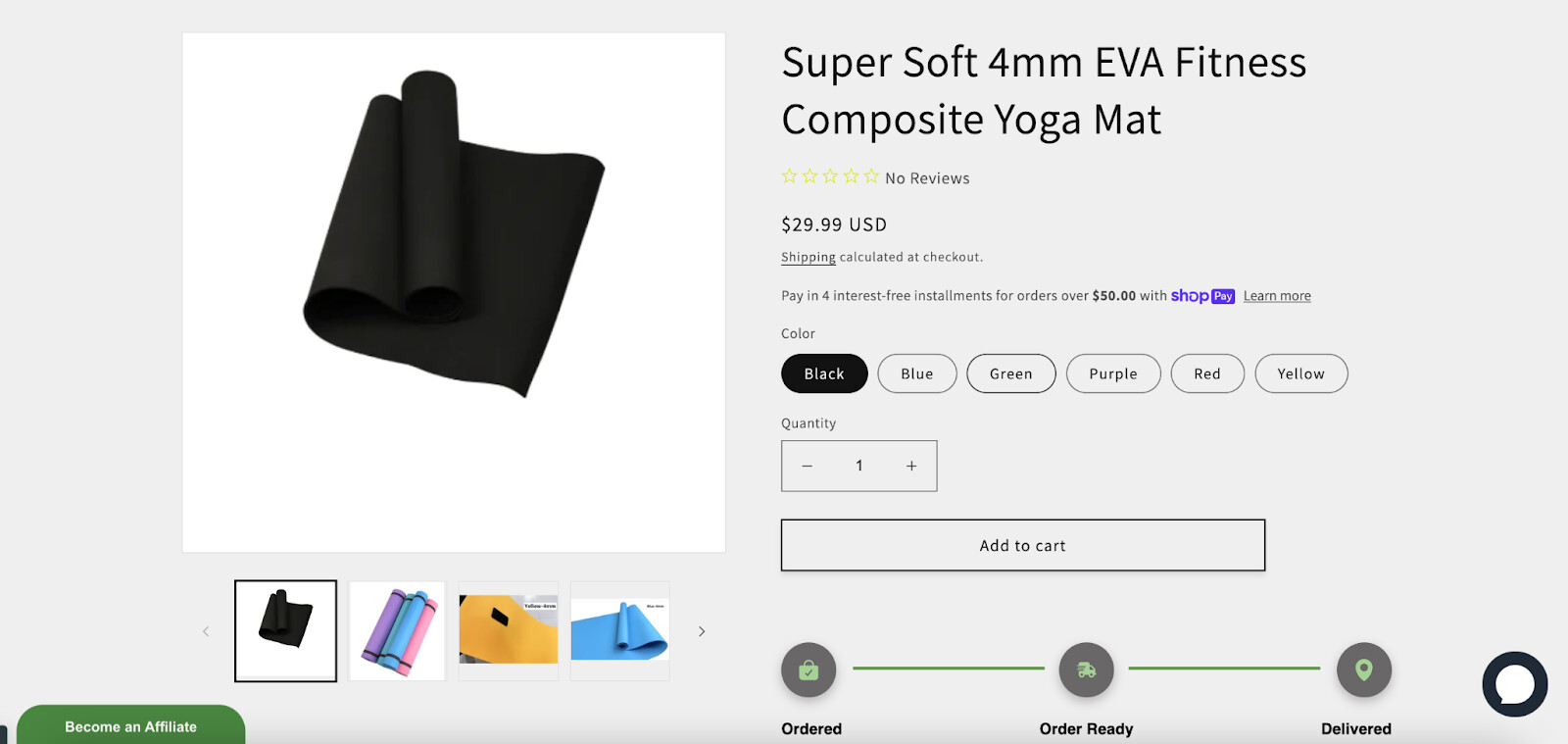
Task: Increase quantity with the plus icon
Action: pyautogui.click(x=911, y=466)
